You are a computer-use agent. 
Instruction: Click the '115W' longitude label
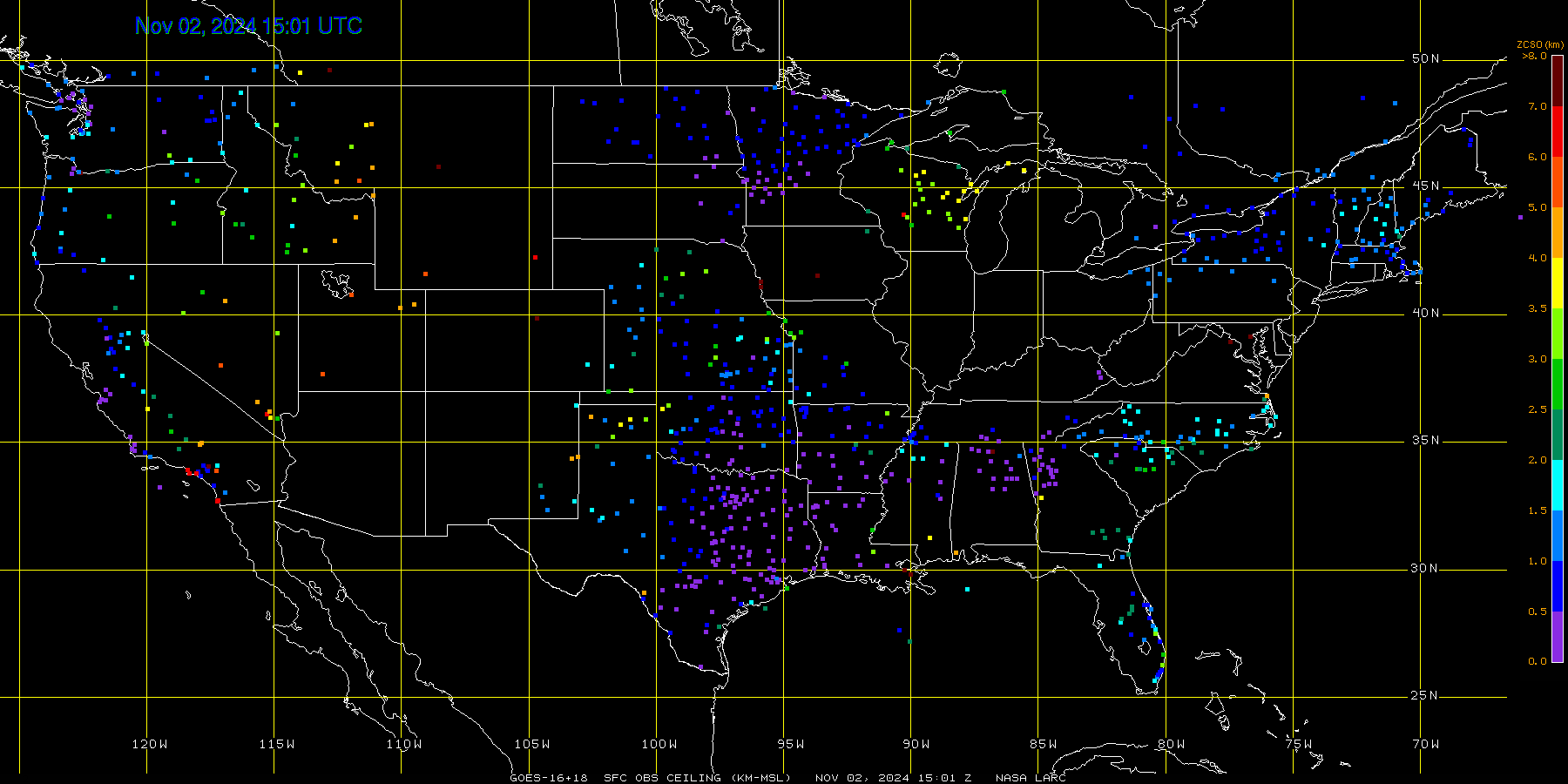[277, 744]
